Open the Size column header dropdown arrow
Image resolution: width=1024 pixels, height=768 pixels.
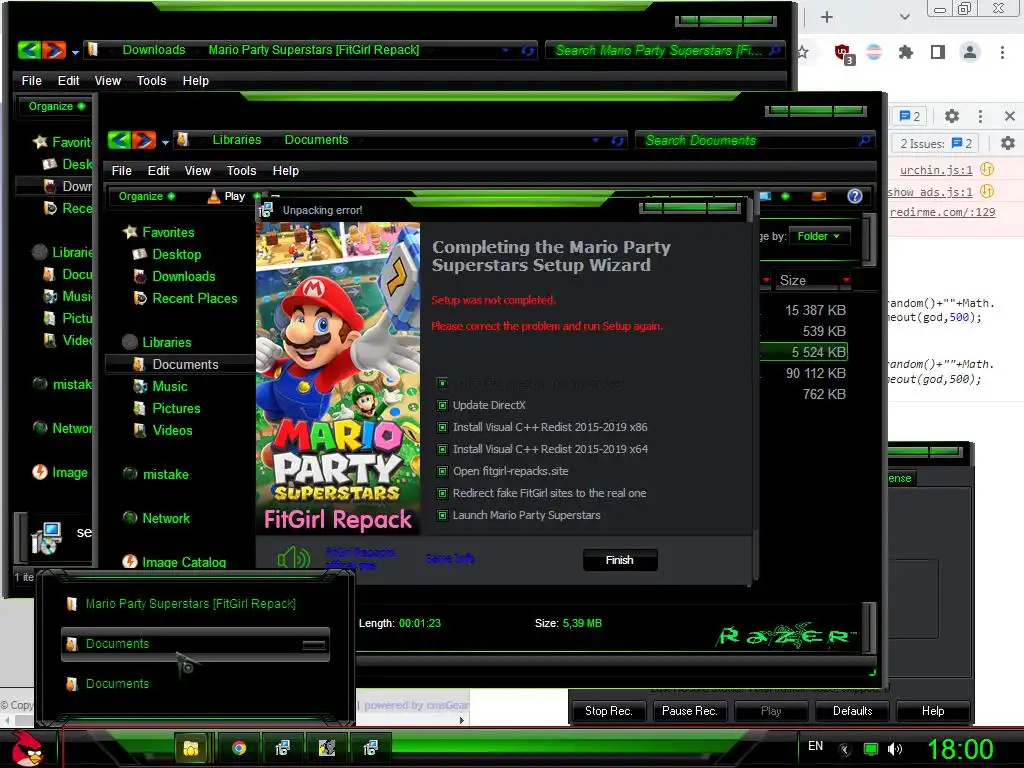(x=846, y=280)
